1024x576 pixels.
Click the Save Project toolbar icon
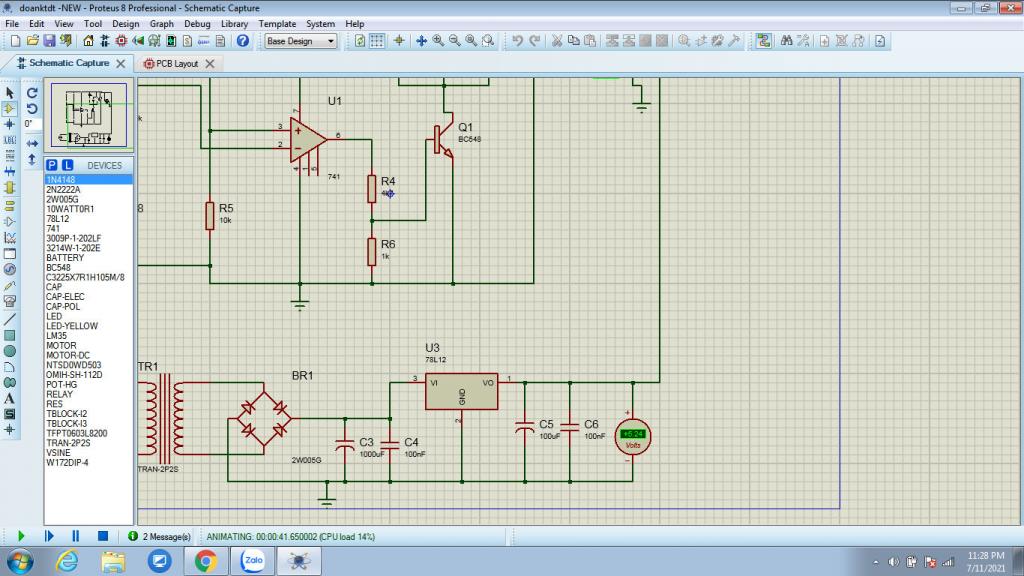coord(49,41)
